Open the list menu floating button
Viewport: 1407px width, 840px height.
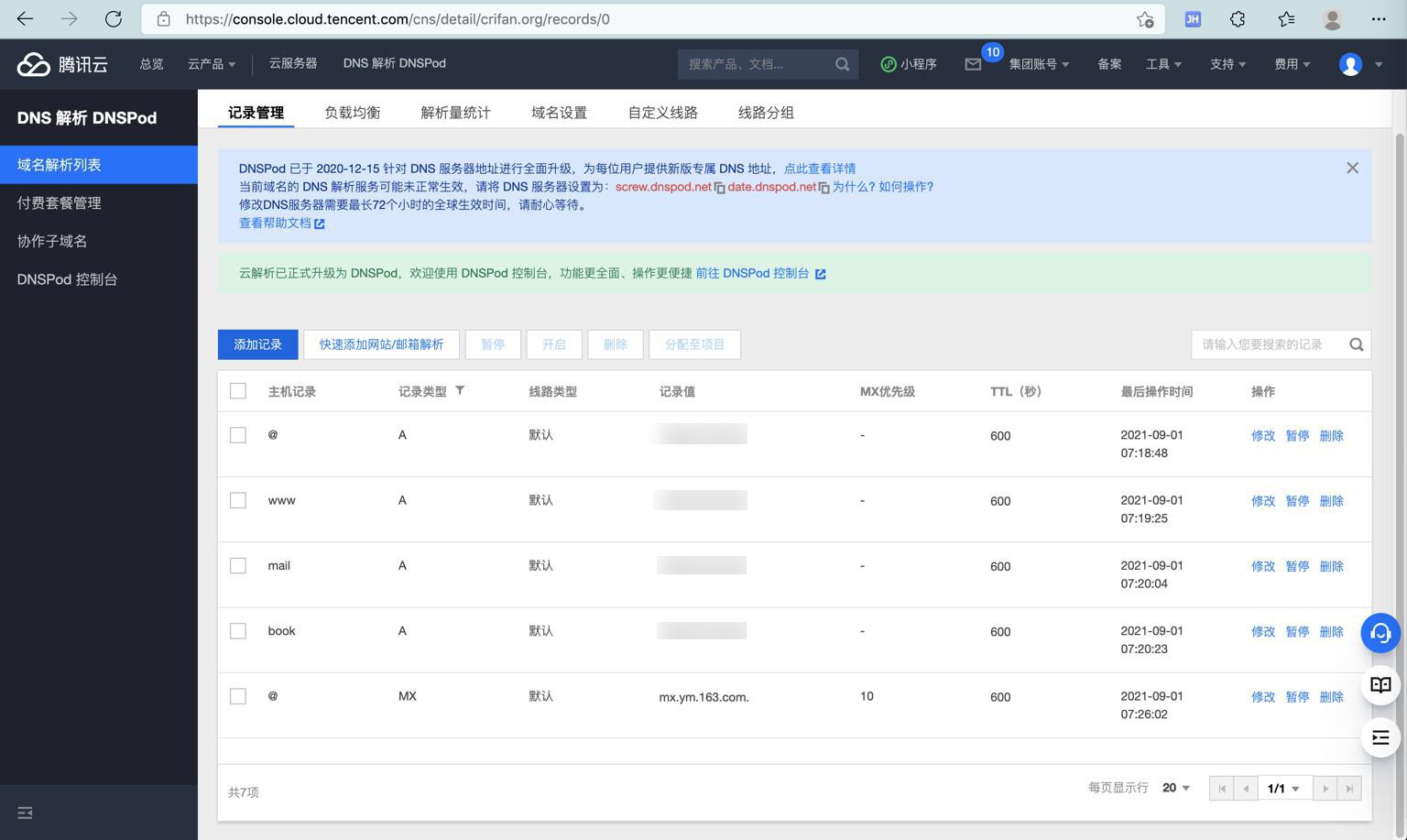pyautogui.click(x=1380, y=737)
